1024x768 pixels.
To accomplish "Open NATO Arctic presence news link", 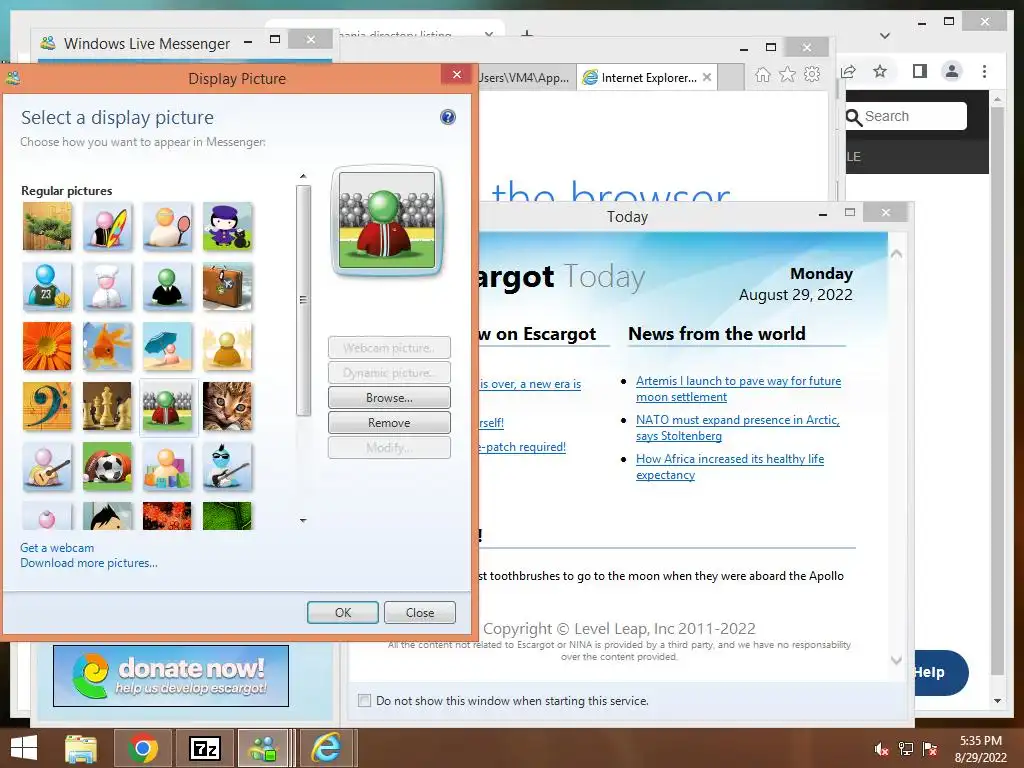I will (737, 428).
